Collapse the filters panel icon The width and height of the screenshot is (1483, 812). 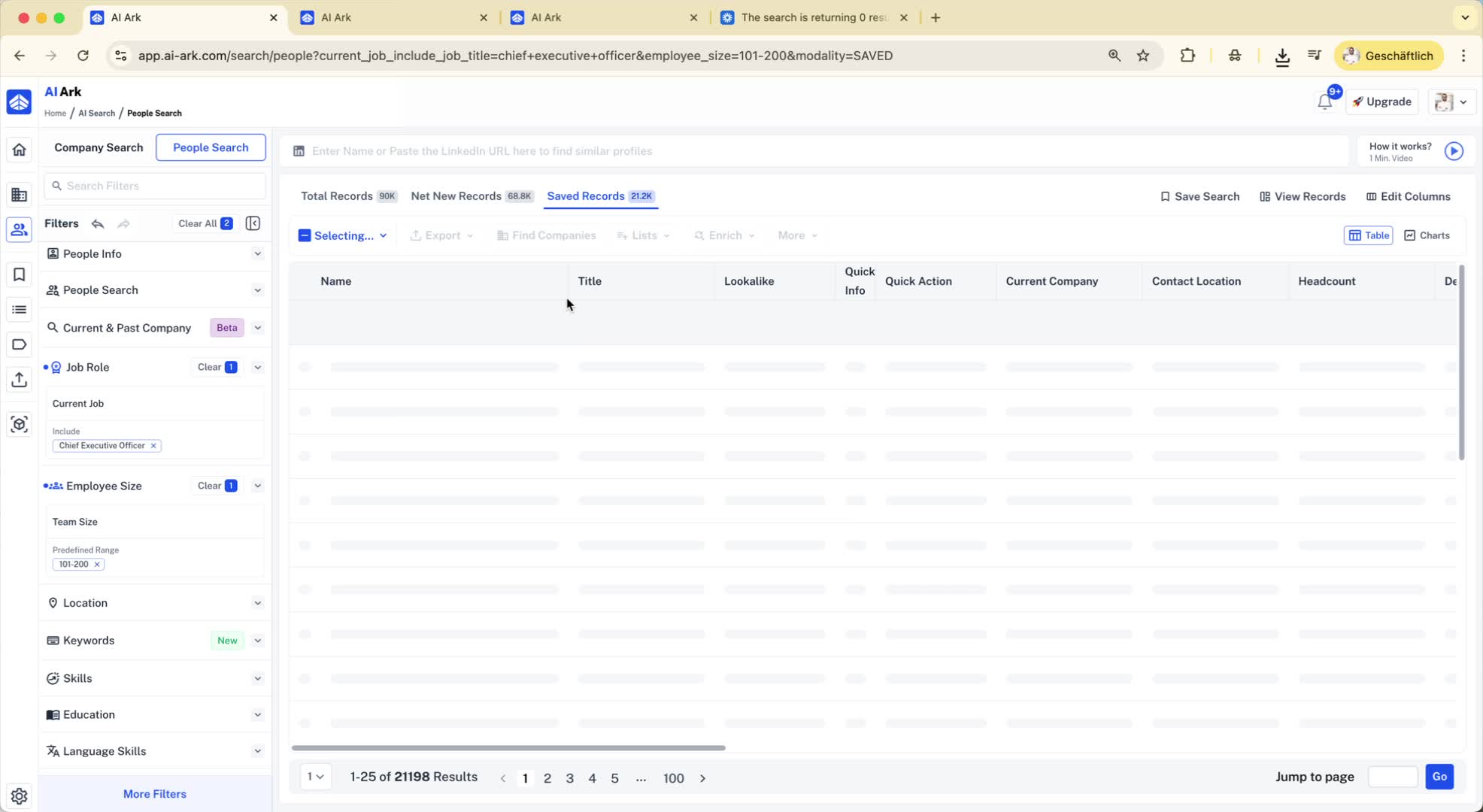[253, 223]
